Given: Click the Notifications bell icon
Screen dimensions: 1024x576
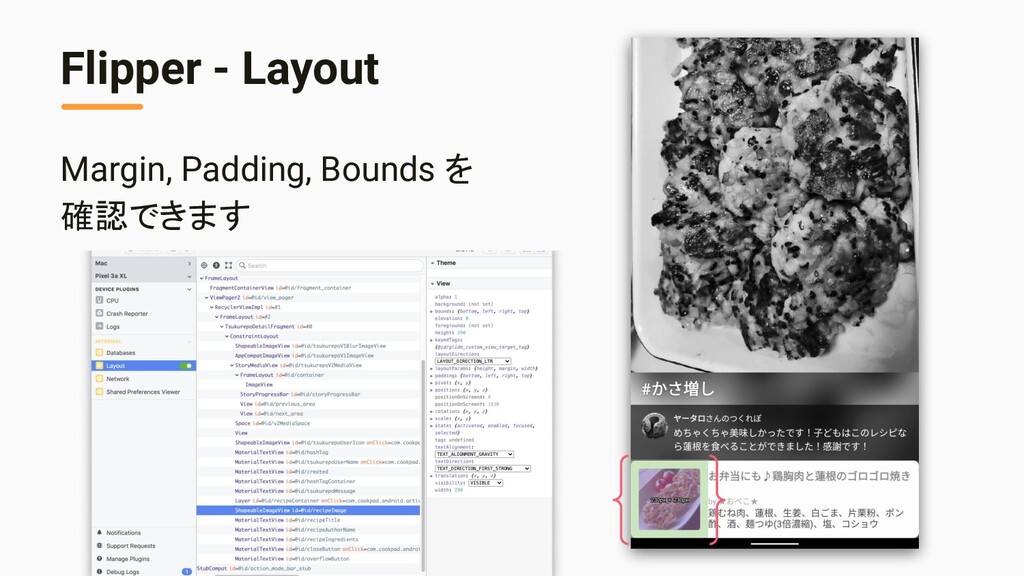Looking at the screenshot, I should click(99, 533).
